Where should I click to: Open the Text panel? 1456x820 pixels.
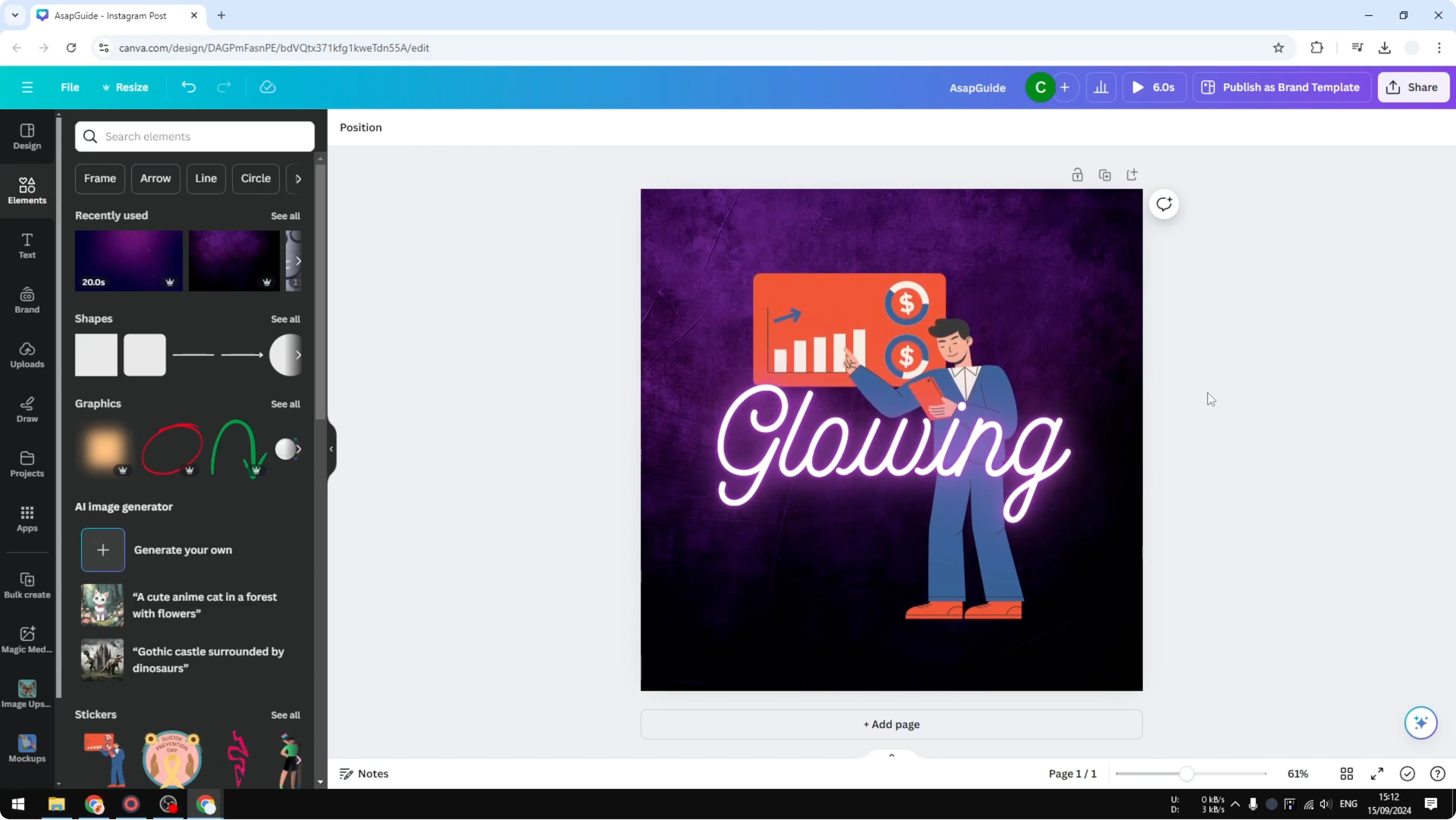(x=27, y=246)
